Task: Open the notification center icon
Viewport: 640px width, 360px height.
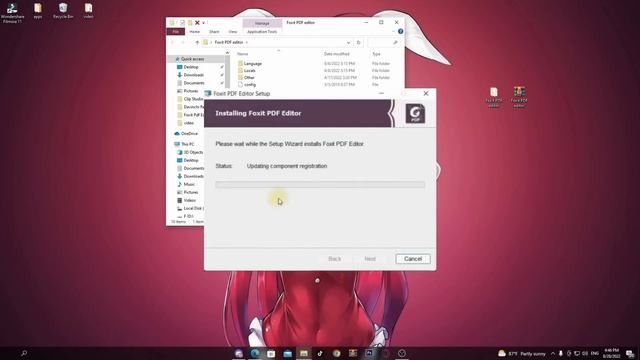Action: coord(630,353)
